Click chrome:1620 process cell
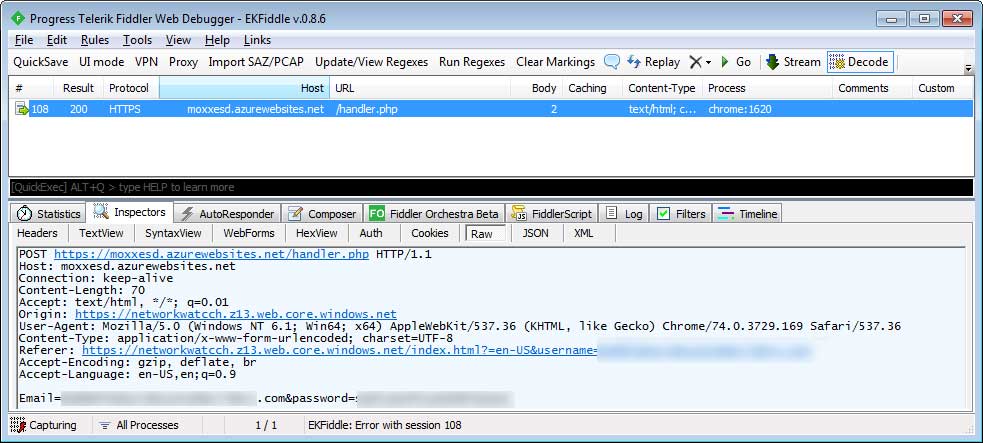Image resolution: width=983 pixels, height=443 pixels. coord(740,109)
